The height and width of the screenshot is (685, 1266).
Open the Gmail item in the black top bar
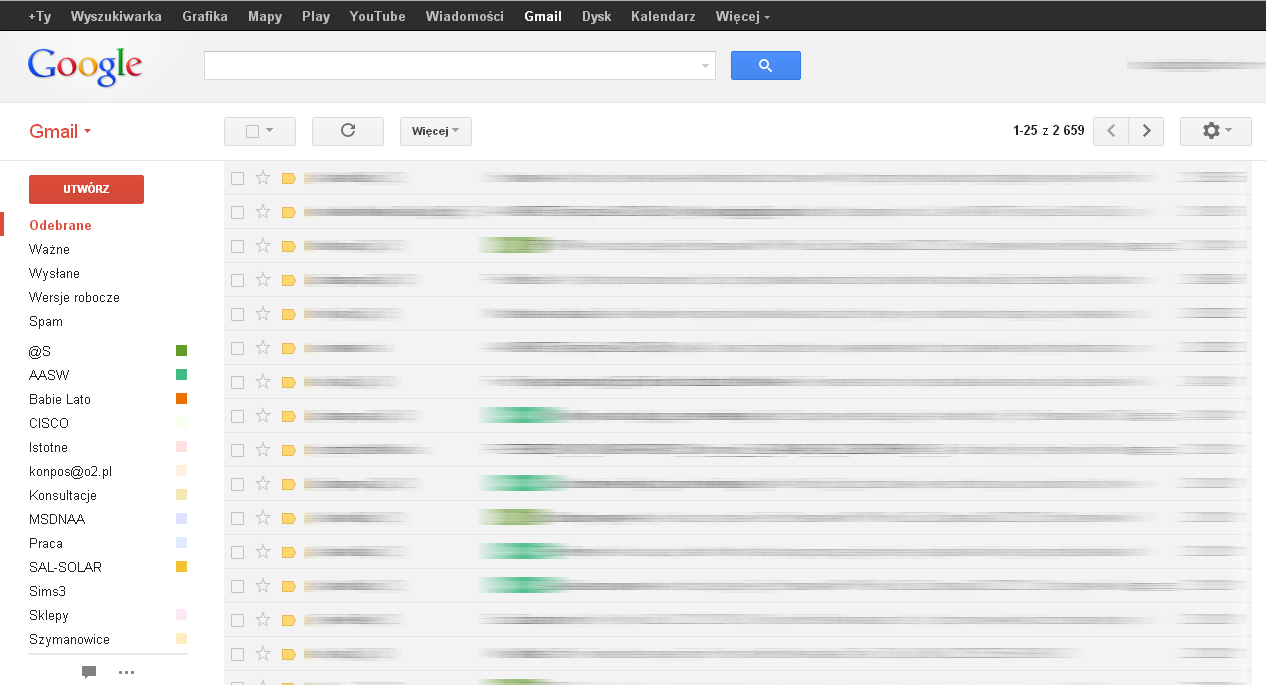pos(543,16)
